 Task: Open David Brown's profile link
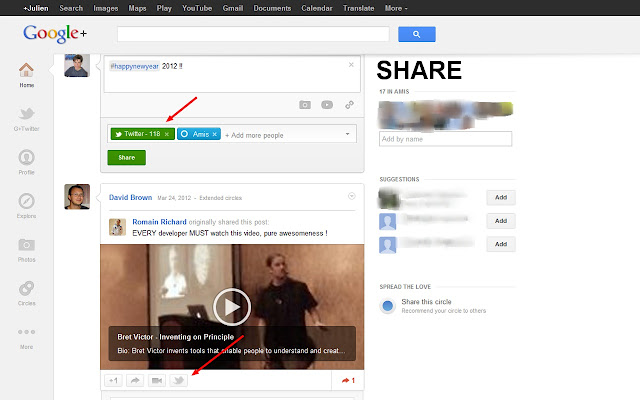tap(131, 198)
